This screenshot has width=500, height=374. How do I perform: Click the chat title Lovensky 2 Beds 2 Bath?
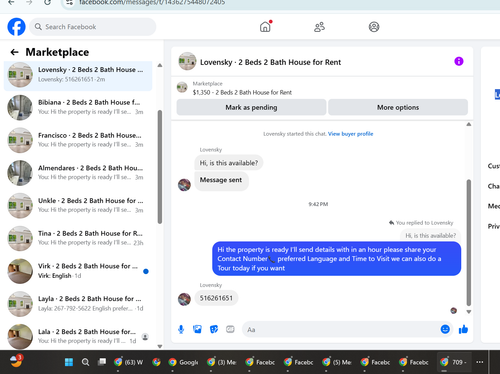tap(270, 62)
